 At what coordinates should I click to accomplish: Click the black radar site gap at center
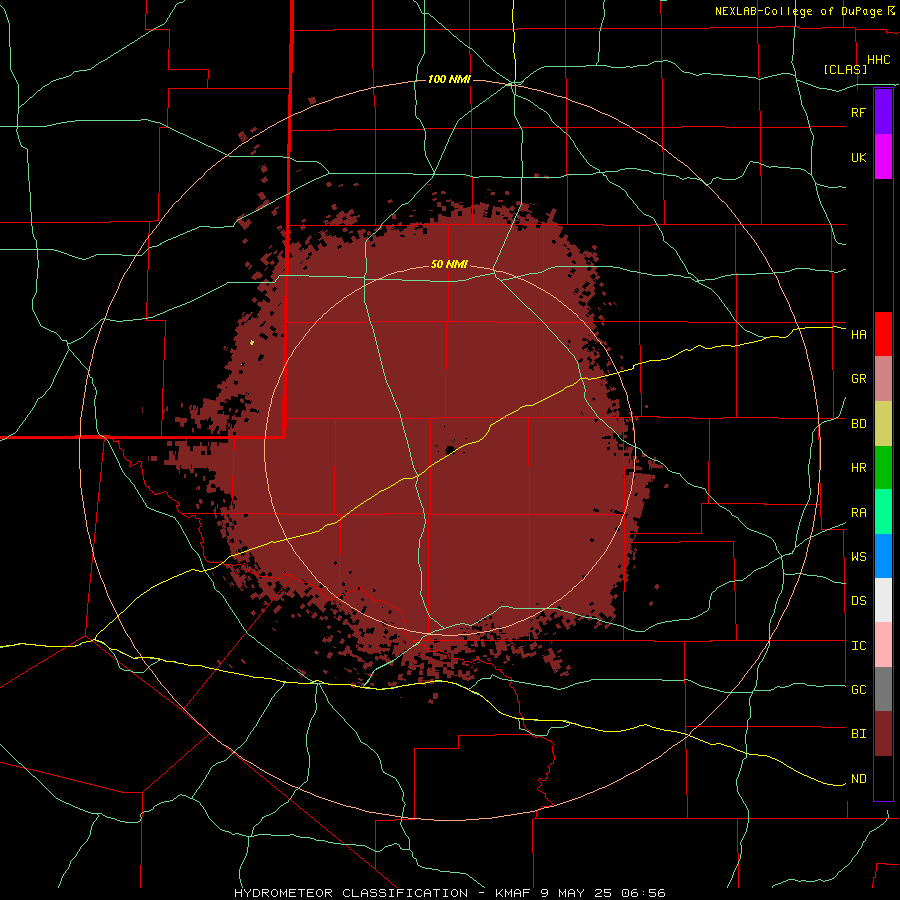click(449, 449)
